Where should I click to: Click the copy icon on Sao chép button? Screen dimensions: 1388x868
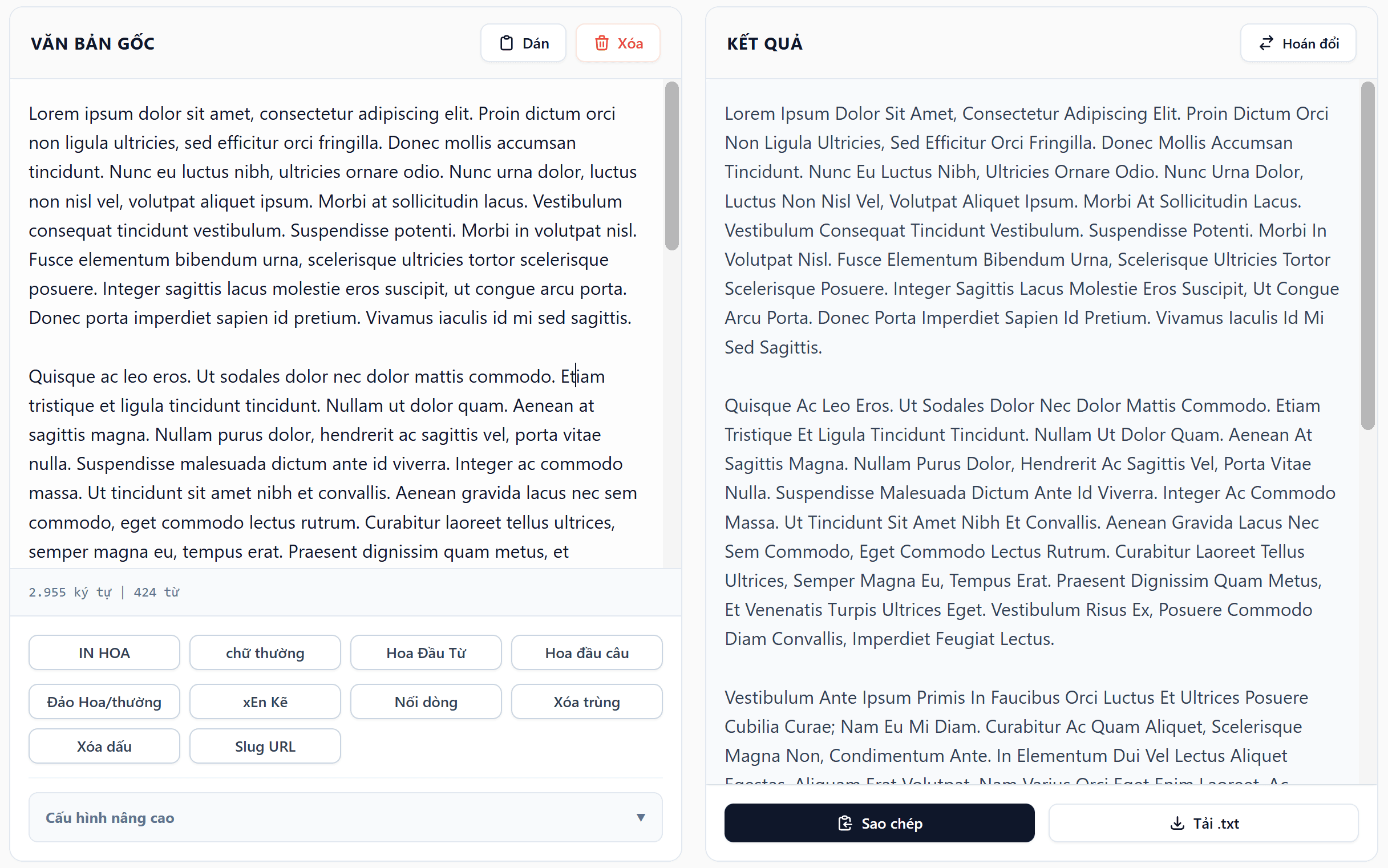845,823
